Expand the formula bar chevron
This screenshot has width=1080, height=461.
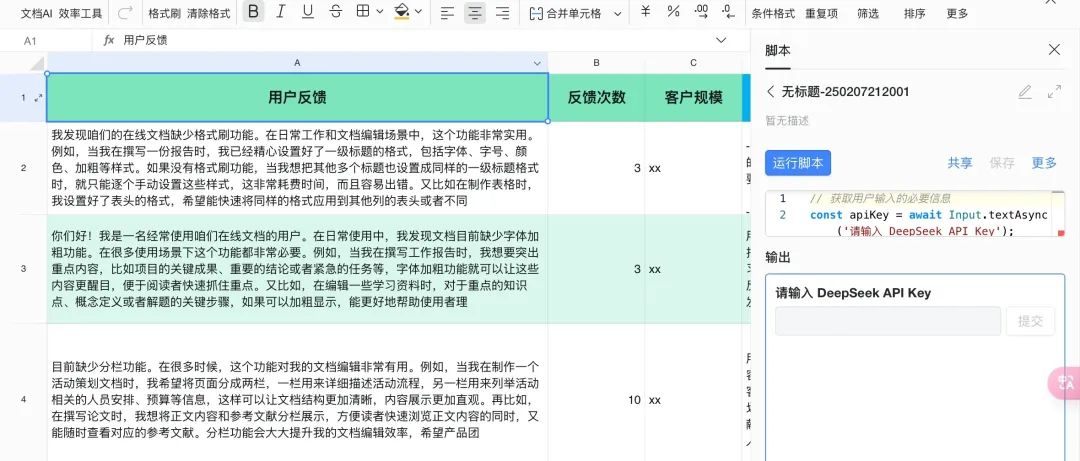(721, 40)
